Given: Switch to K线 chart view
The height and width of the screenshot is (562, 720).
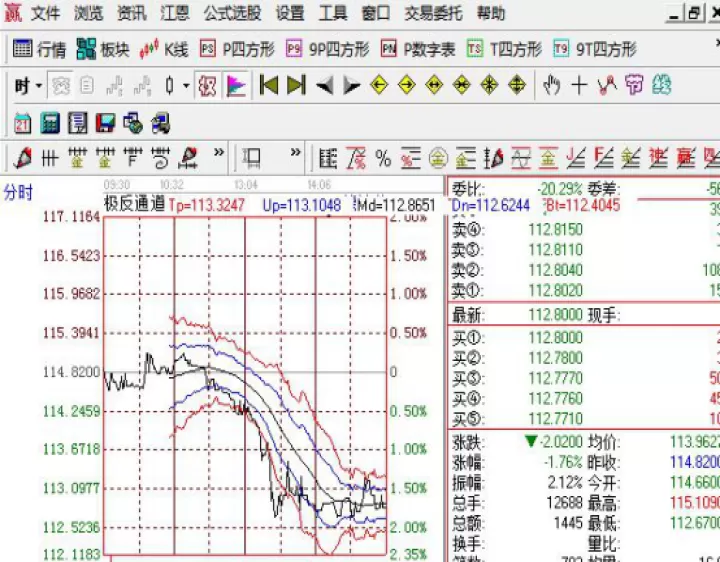Looking at the screenshot, I should pos(164,49).
